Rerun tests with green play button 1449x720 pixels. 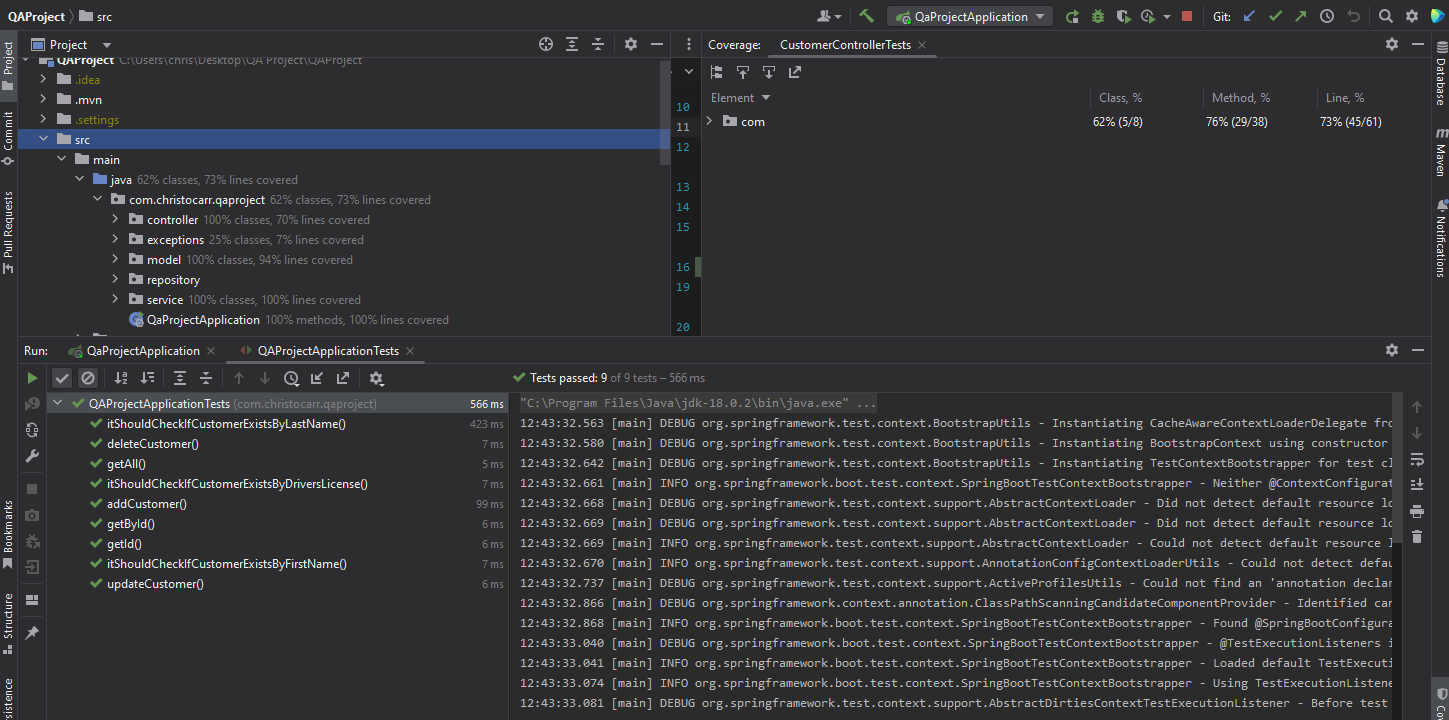coord(32,378)
